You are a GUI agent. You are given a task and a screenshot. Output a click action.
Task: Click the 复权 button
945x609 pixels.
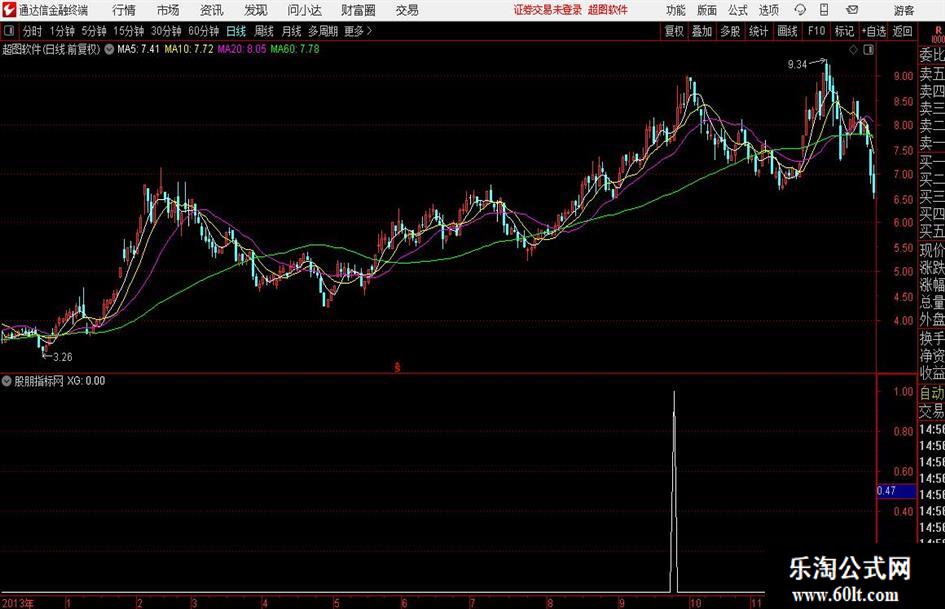coord(674,31)
